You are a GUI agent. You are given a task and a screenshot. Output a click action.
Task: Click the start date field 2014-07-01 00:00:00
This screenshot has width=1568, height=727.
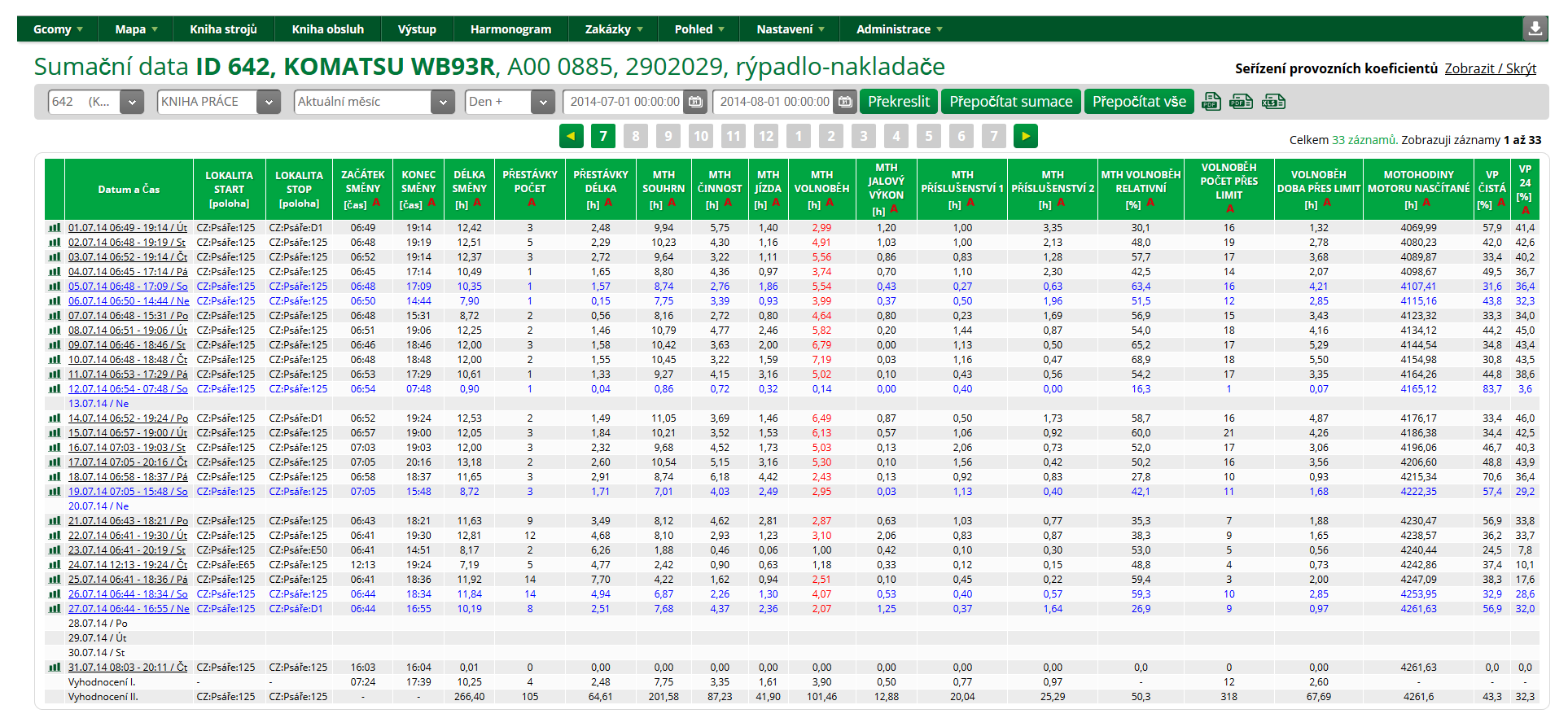[x=624, y=102]
